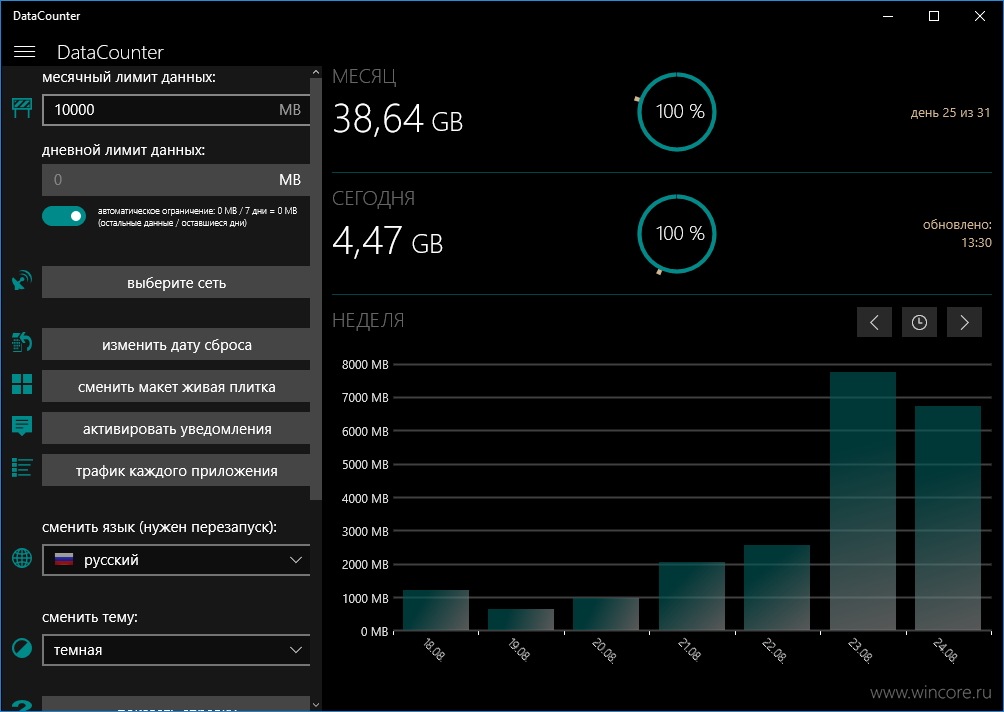Click the 'МЕСЯЦ' section heading
1004x712 pixels.
click(x=364, y=77)
